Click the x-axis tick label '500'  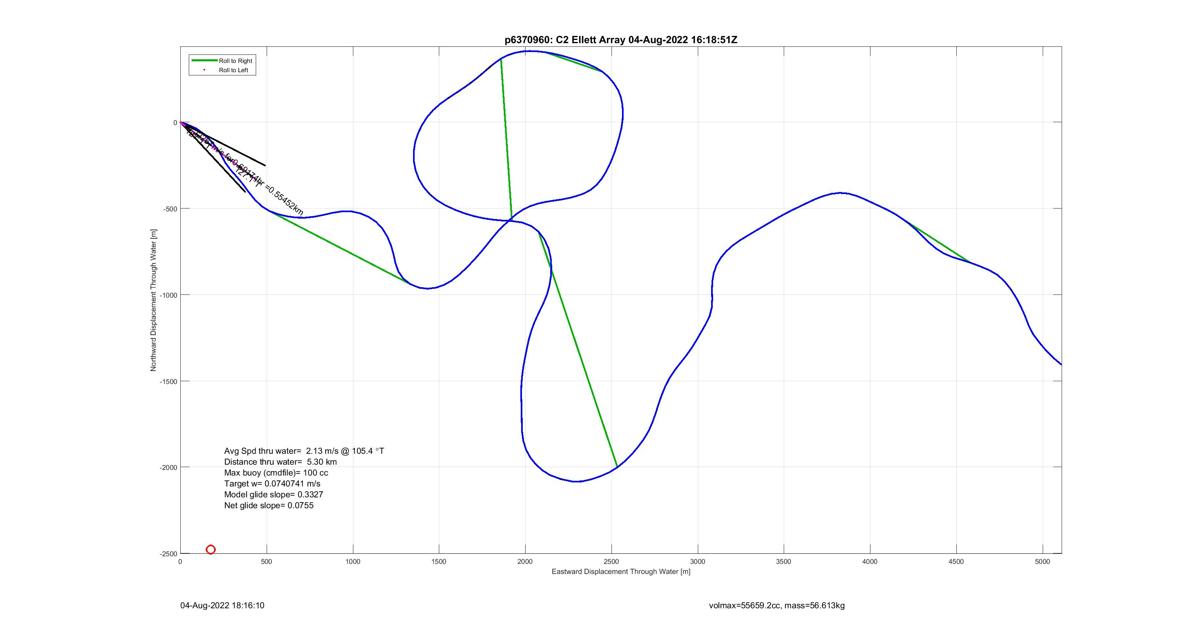[266, 562]
